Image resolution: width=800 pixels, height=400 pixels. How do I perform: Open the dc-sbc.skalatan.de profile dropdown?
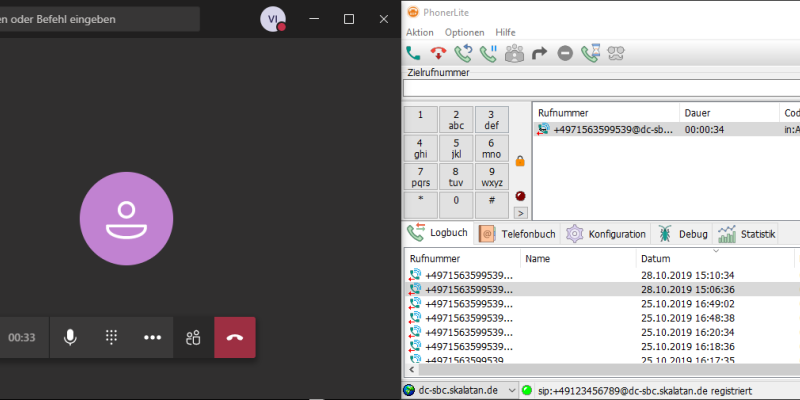pos(512,390)
